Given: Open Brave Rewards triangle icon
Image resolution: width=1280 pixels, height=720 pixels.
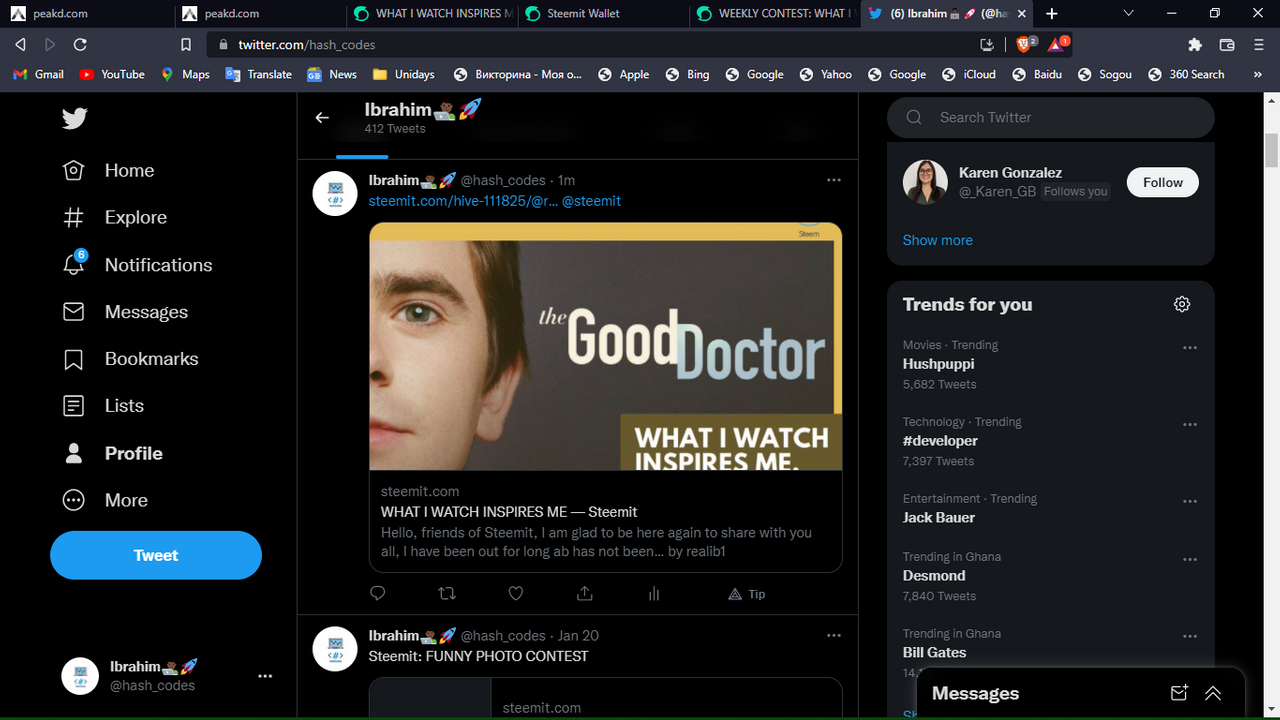Looking at the screenshot, I should pos(1058,44).
